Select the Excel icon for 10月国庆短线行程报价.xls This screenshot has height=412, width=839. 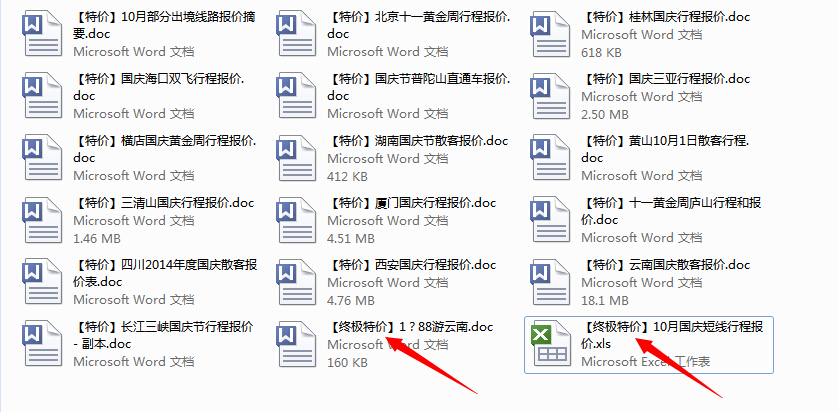[550, 344]
